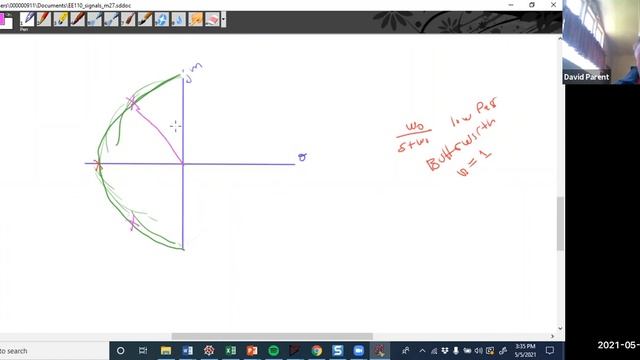Open Dropbox tray icon

click(445, 351)
